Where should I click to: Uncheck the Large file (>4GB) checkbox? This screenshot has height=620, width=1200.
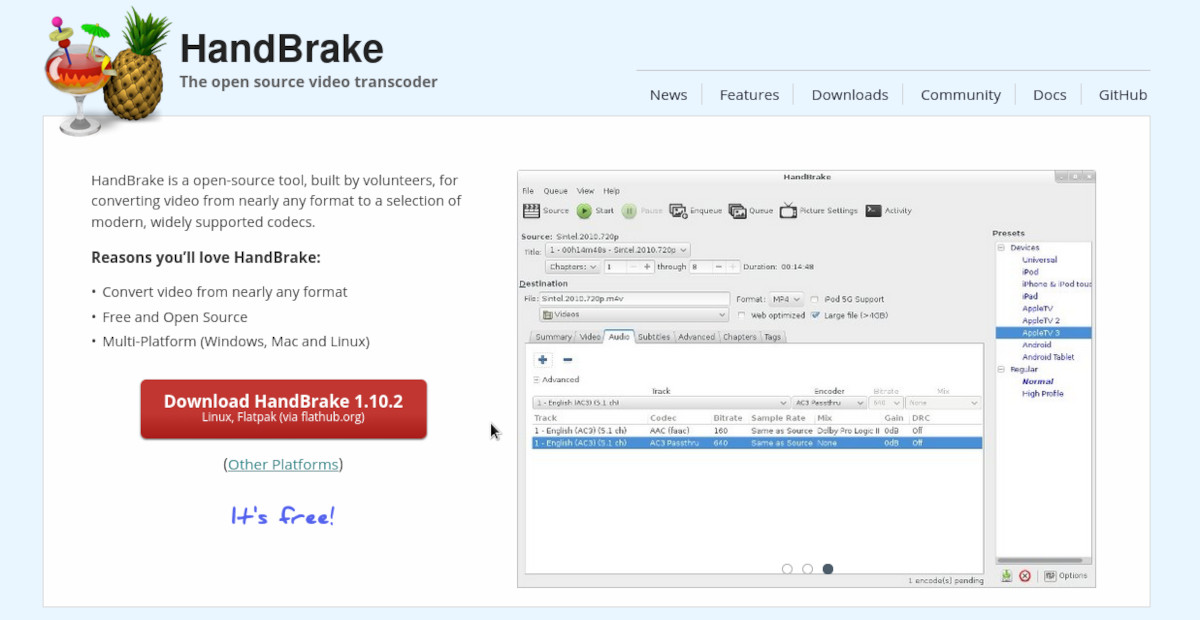point(815,315)
